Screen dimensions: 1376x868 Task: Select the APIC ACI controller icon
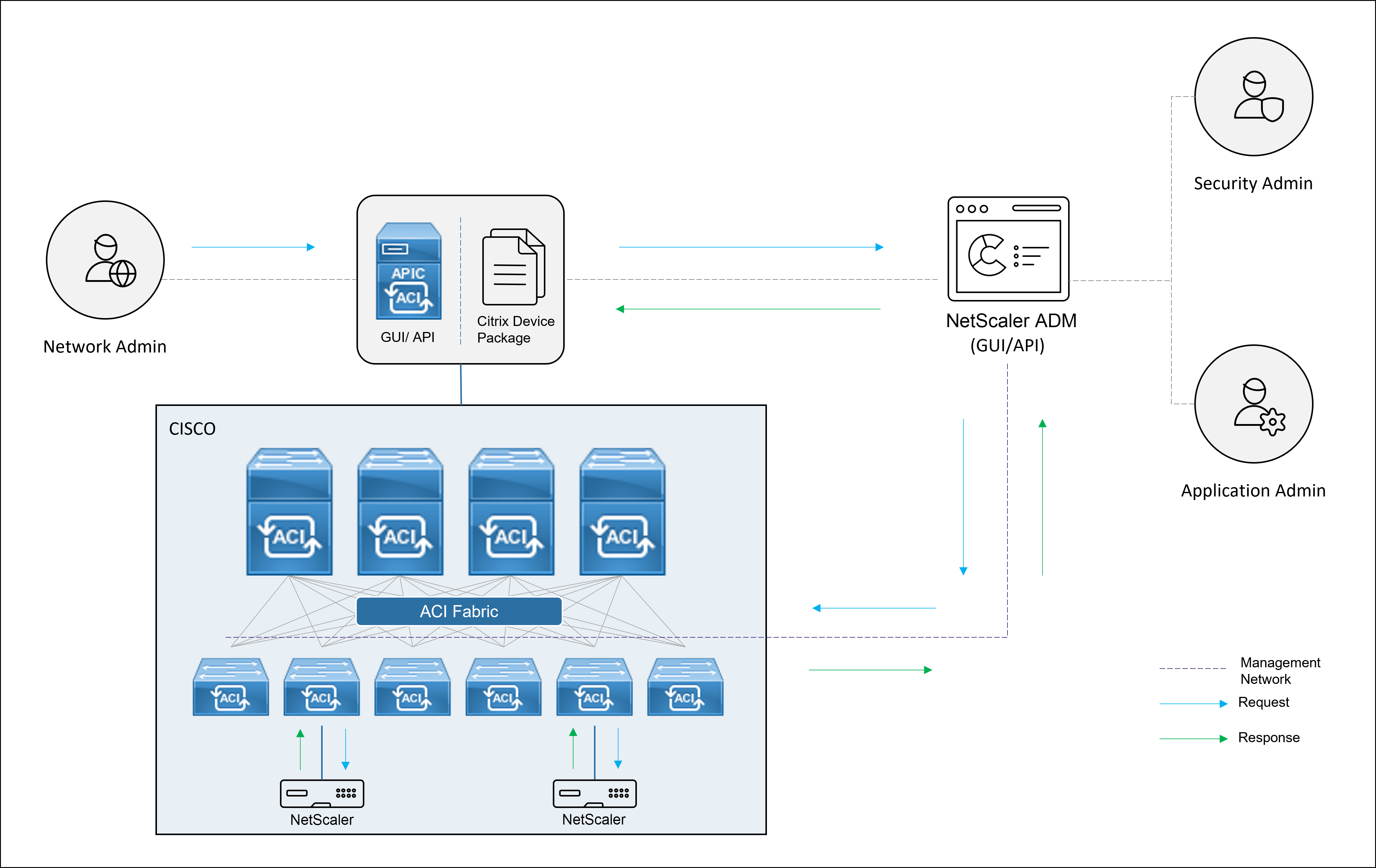(409, 271)
